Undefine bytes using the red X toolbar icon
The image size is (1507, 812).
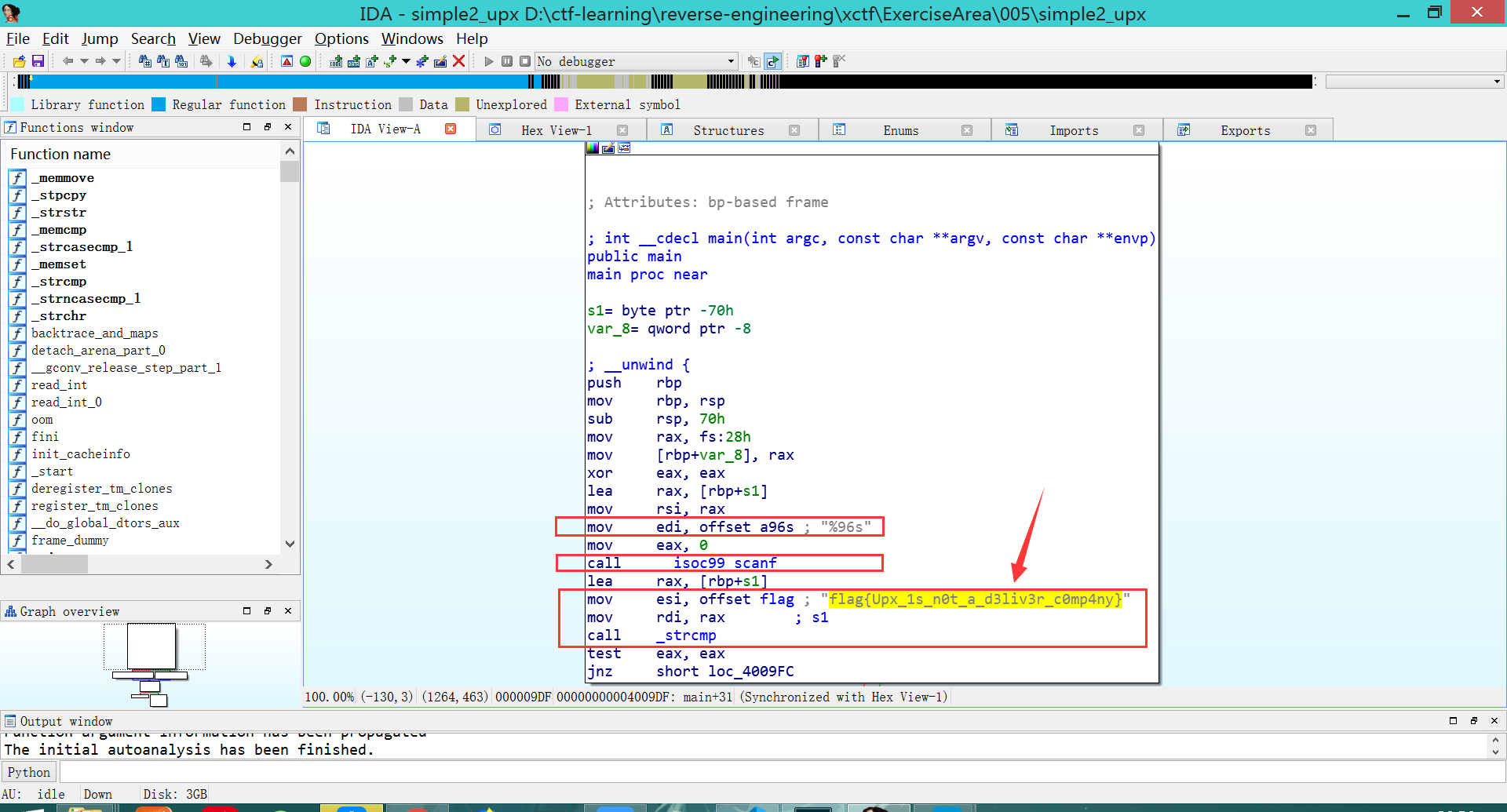(459, 60)
